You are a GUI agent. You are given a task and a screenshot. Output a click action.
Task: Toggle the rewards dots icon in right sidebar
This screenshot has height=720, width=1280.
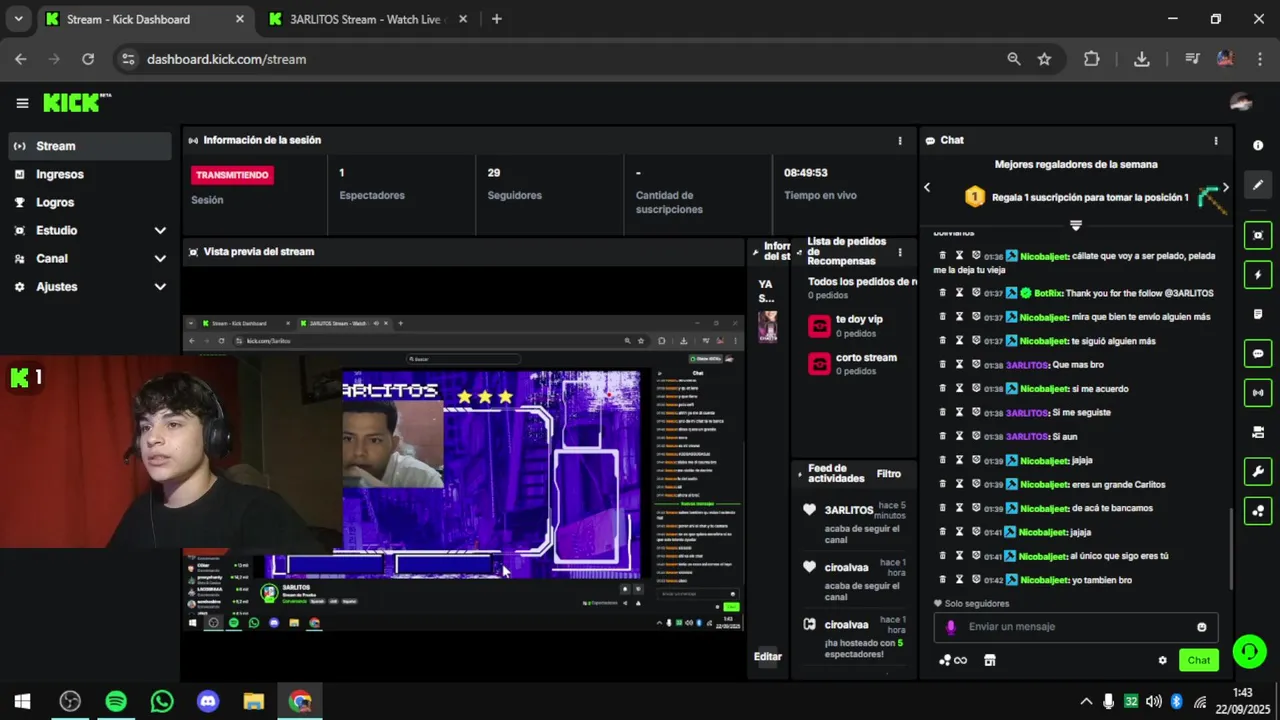click(1258, 510)
